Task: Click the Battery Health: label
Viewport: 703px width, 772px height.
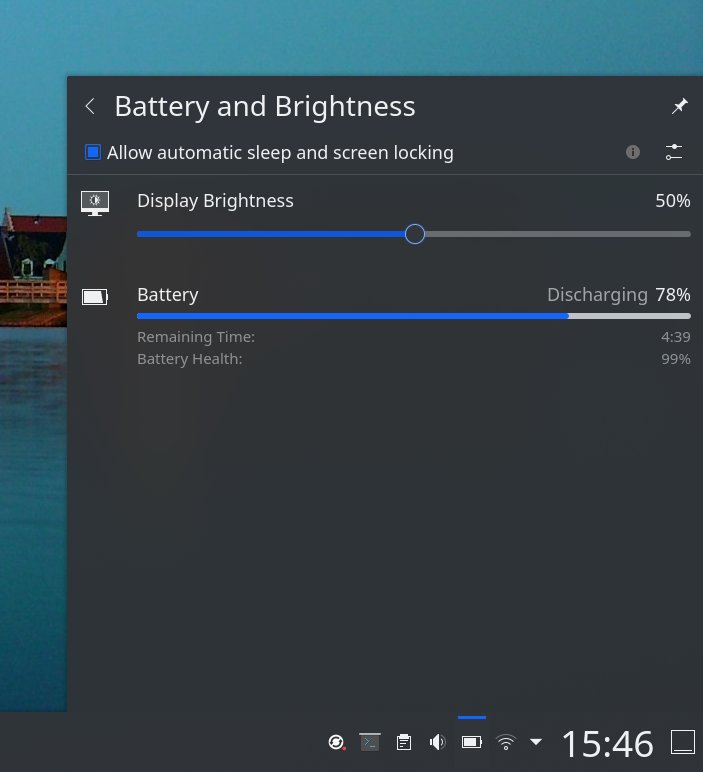Action: [190, 359]
